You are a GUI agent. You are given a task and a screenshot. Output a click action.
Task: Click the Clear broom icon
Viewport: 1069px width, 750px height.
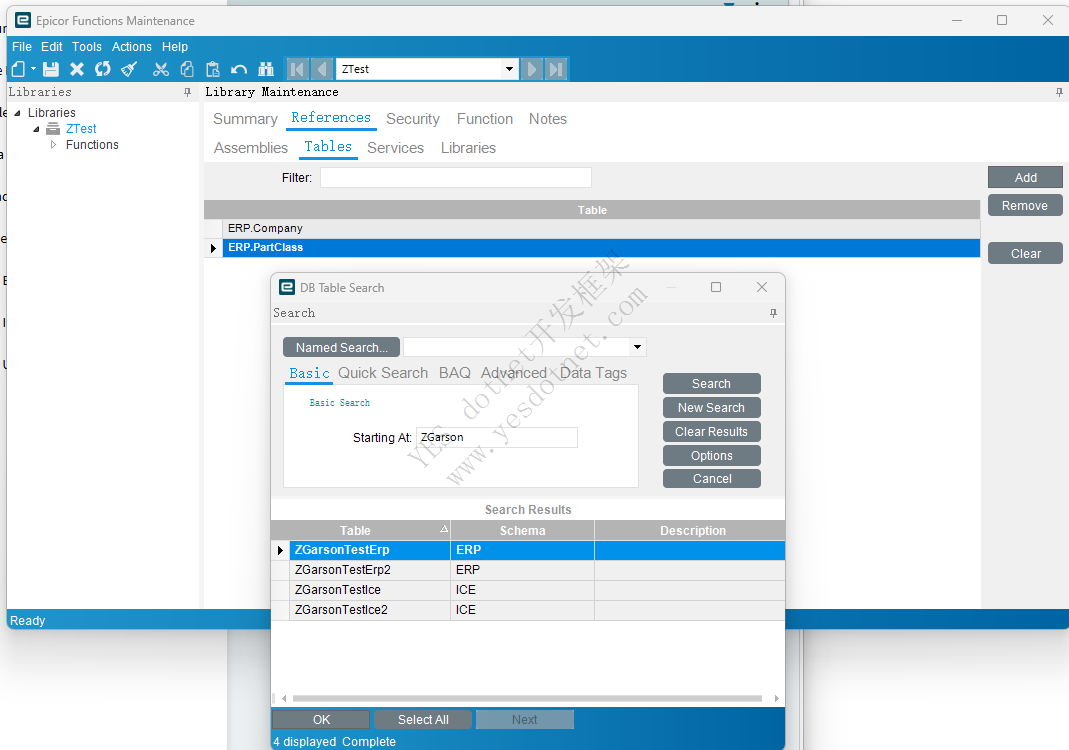[129, 69]
